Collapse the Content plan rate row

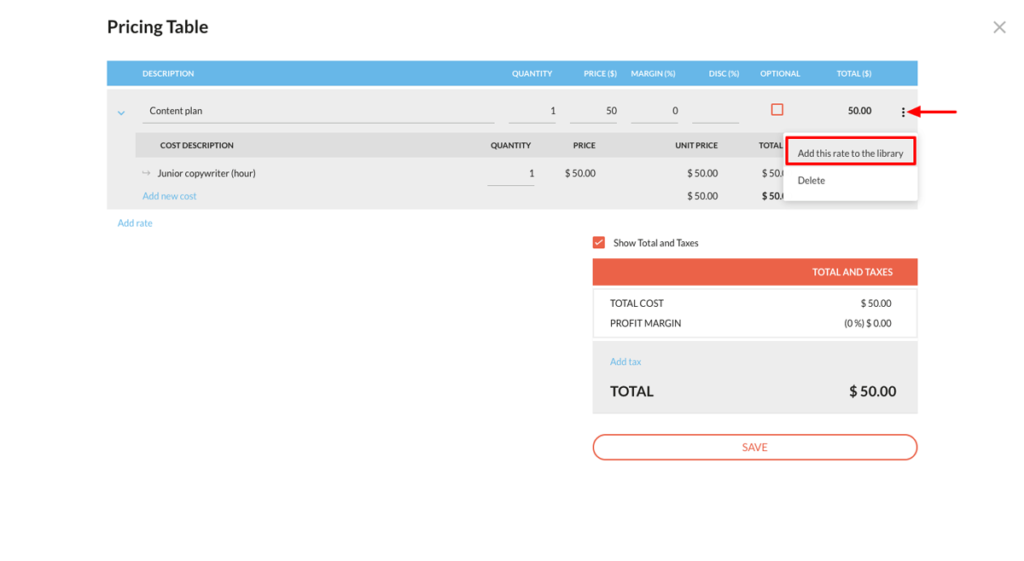click(121, 112)
